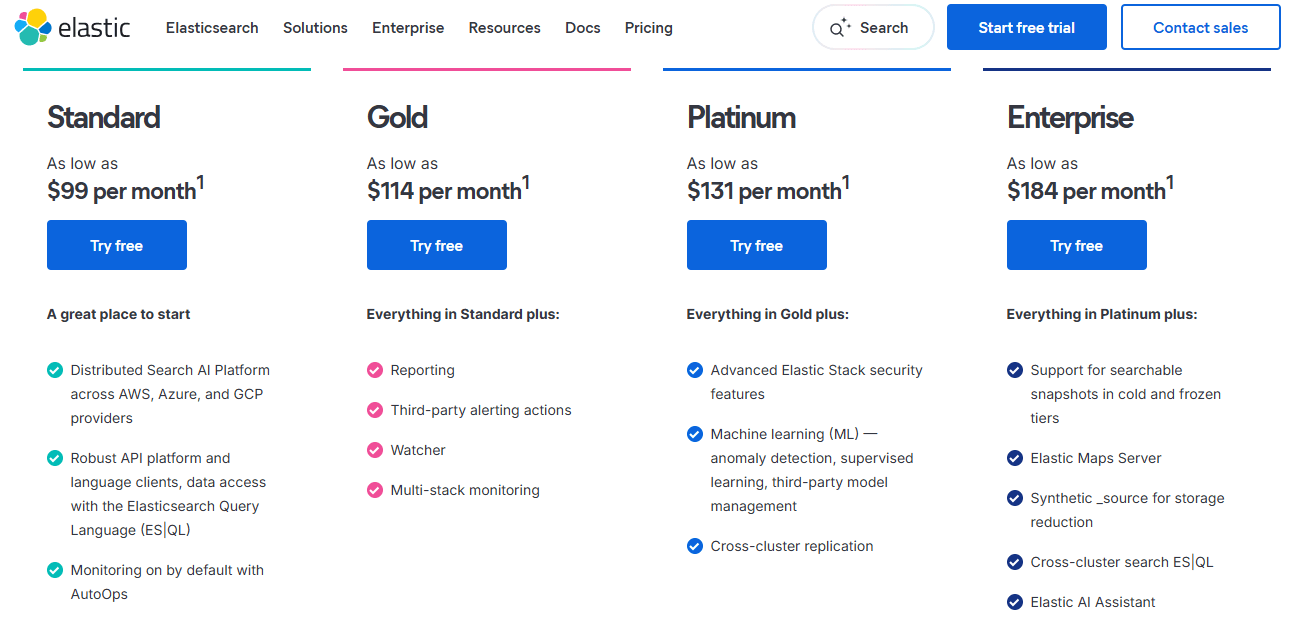Expand the Enterprise navigation menu
1295x628 pixels.
click(408, 28)
